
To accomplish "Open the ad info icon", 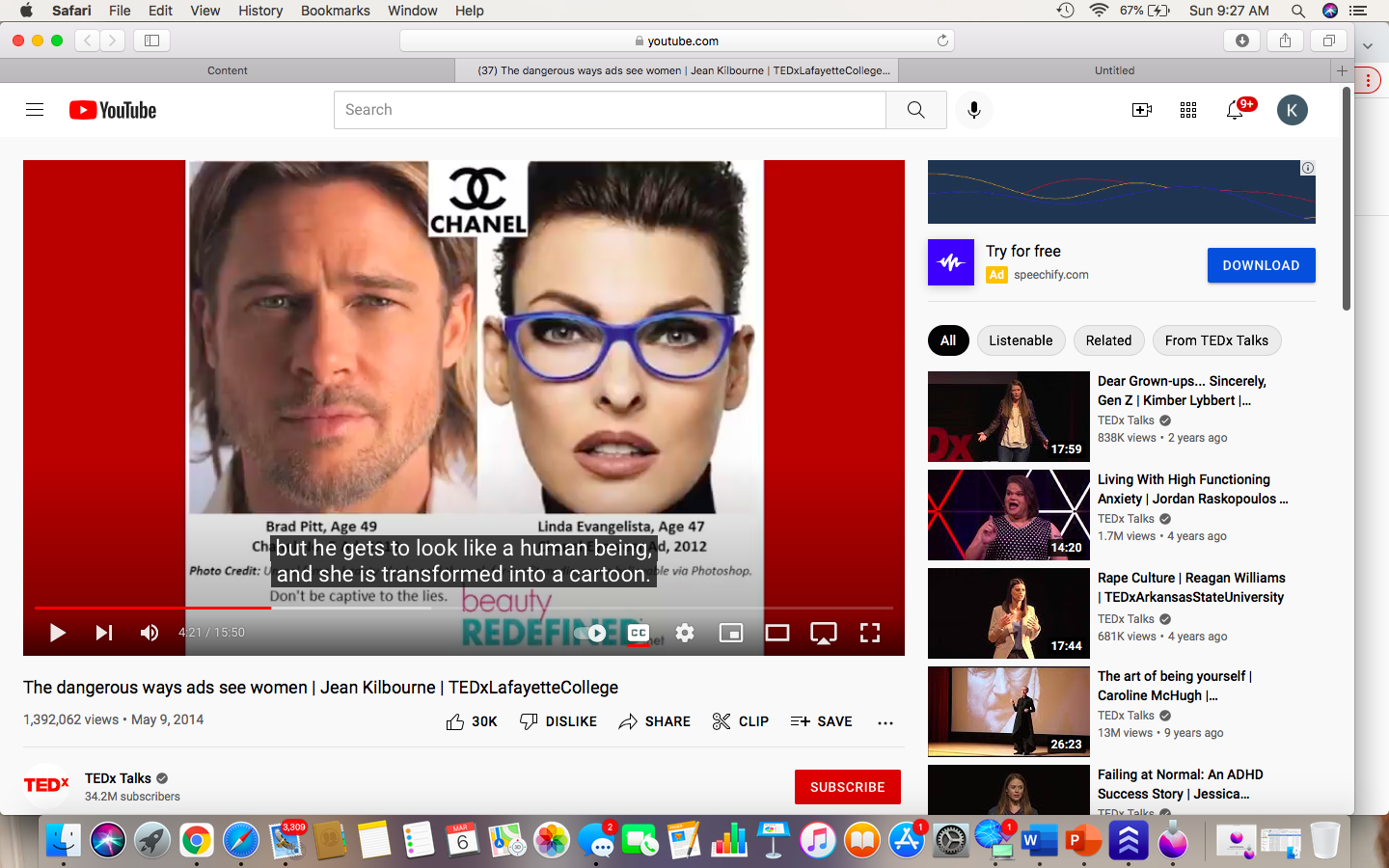I will 1308,168.
